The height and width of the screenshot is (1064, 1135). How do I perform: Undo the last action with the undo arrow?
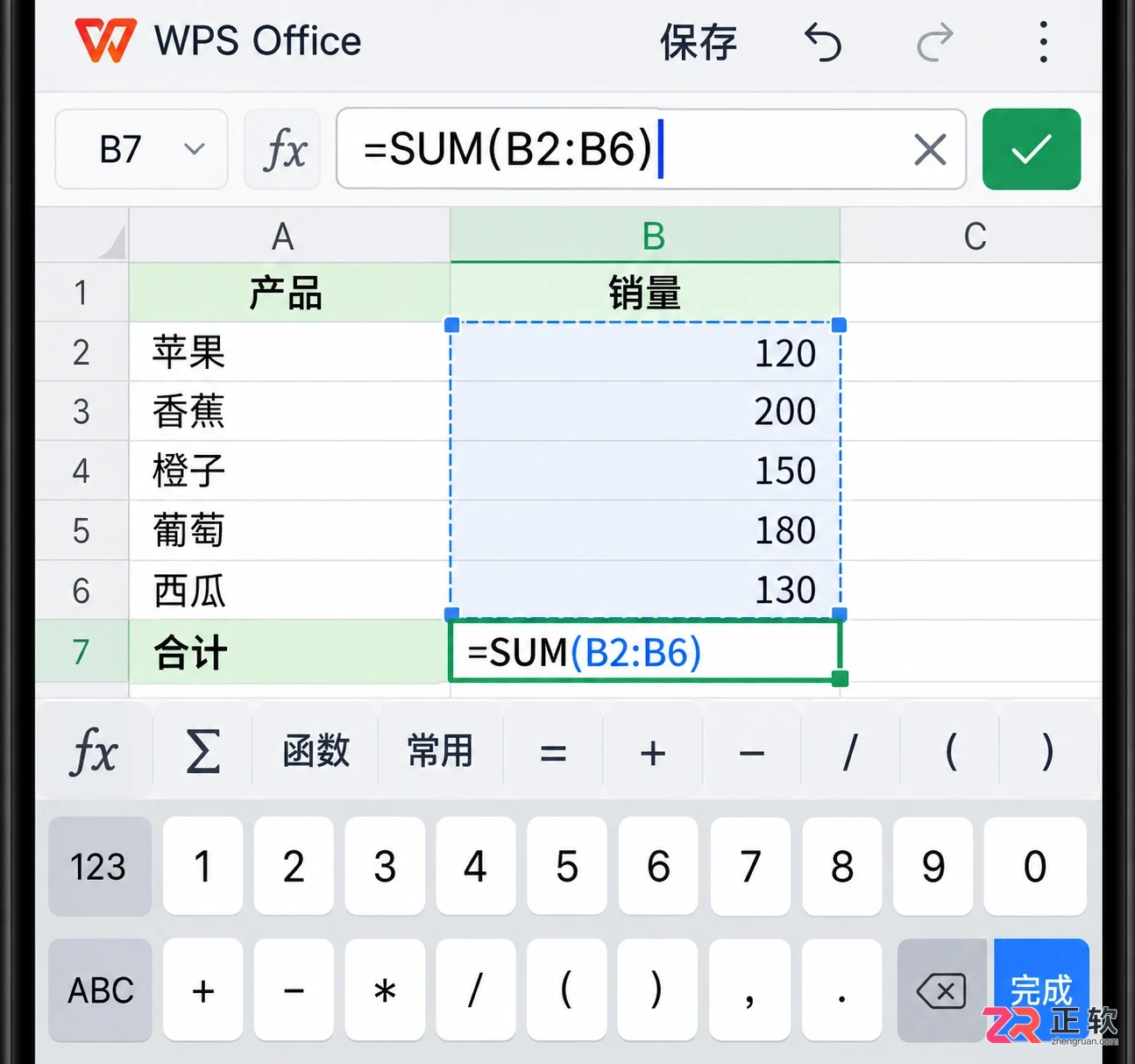click(822, 42)
